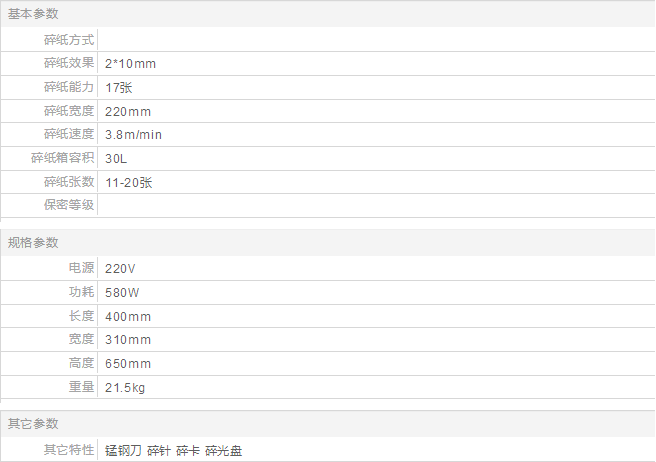The width and height of the screenshot is (656, 462).
Task: Select the 锰钢刀 碎针 碎卡 碎光盘 text
Action: click(174, 451)
